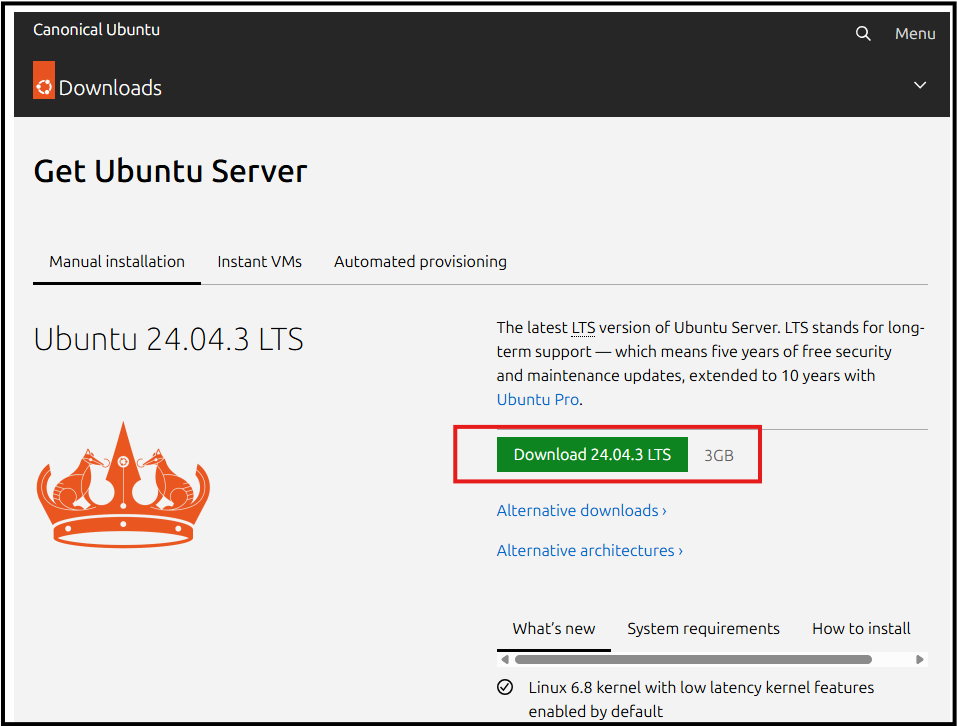Select the What's new tab
The height and width of the screenshot is (726, 957).
coord(554,629)
